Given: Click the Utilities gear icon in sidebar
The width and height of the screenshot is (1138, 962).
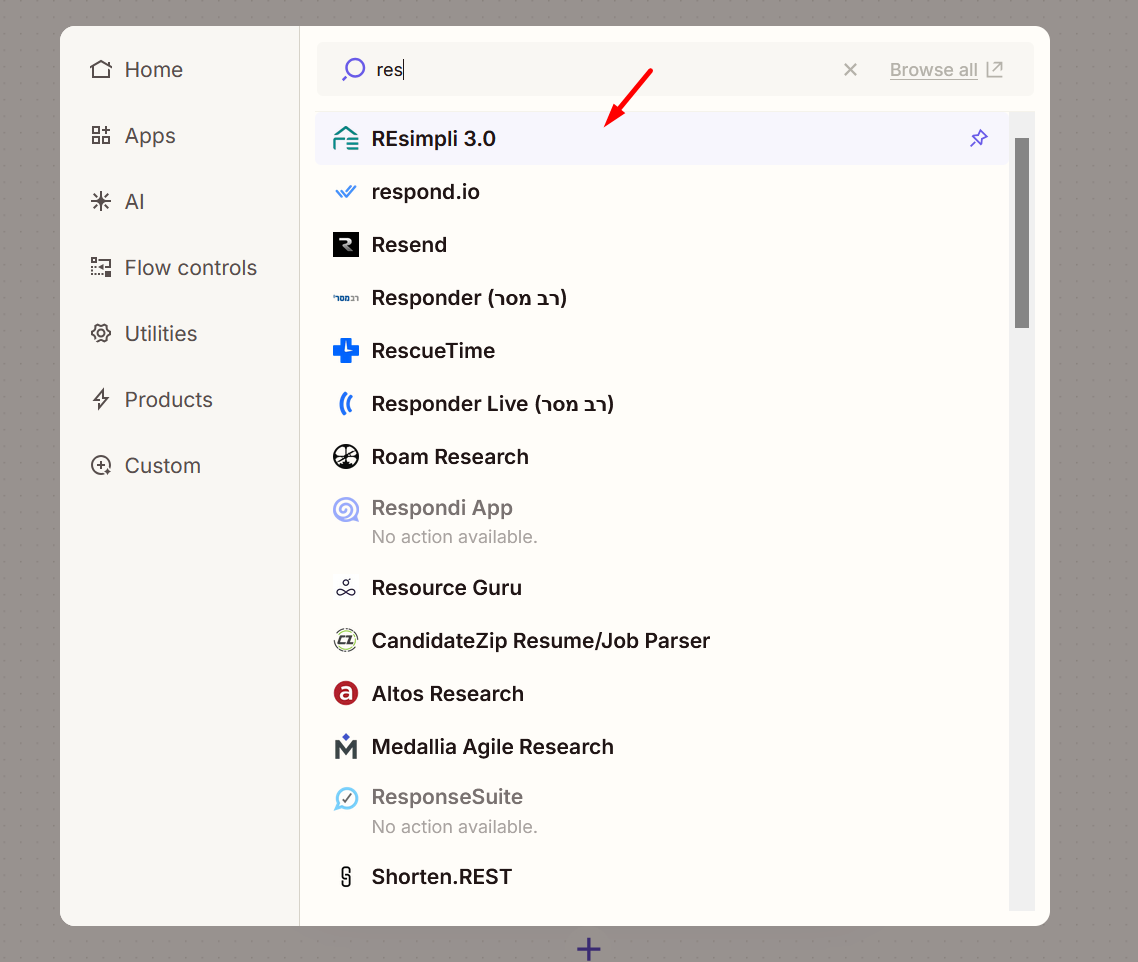Looking at the screenshot, I should tap(101, 333).
